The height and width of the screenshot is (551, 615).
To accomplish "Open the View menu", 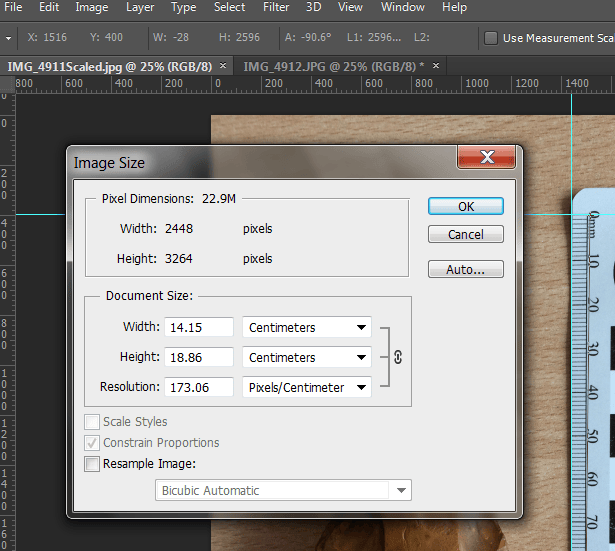I will click(x=350, y=7).
